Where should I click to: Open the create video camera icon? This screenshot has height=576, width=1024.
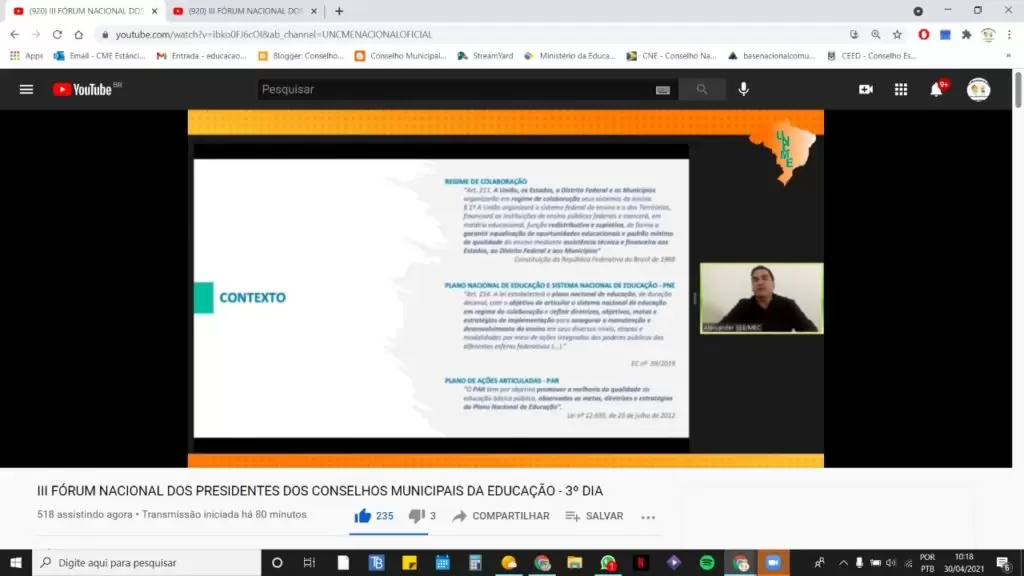coord(866,89)
